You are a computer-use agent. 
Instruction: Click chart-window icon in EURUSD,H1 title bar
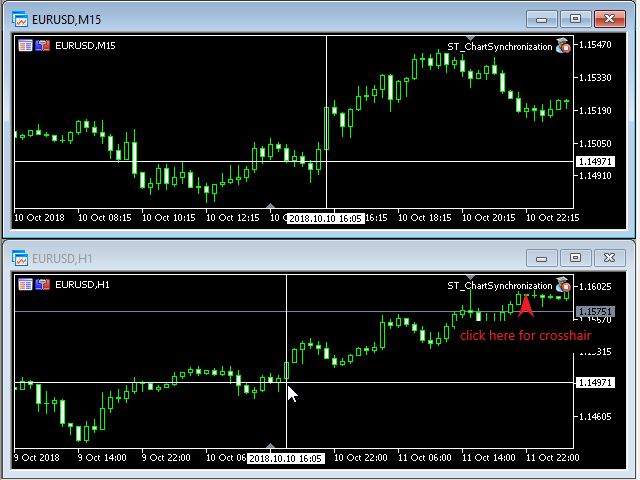(20, 258)
